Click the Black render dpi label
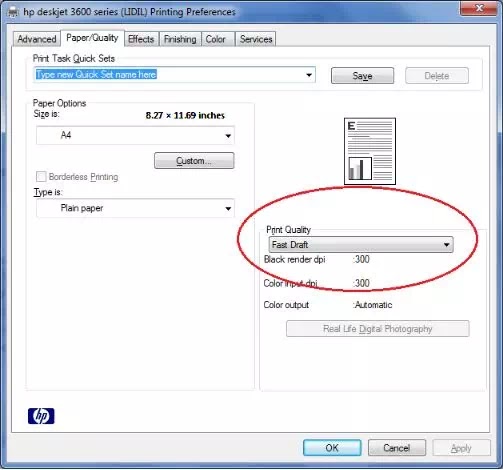 [x=294, y=259]
